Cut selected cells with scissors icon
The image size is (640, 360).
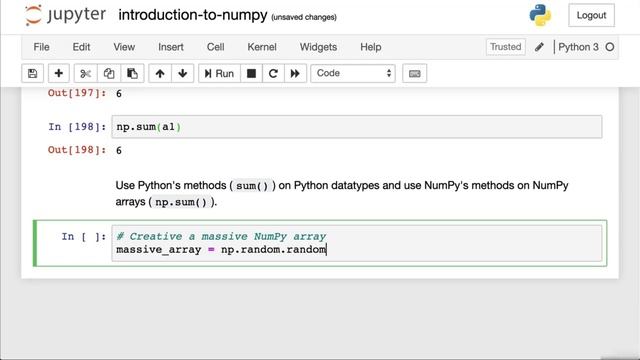tap(85, 73)
